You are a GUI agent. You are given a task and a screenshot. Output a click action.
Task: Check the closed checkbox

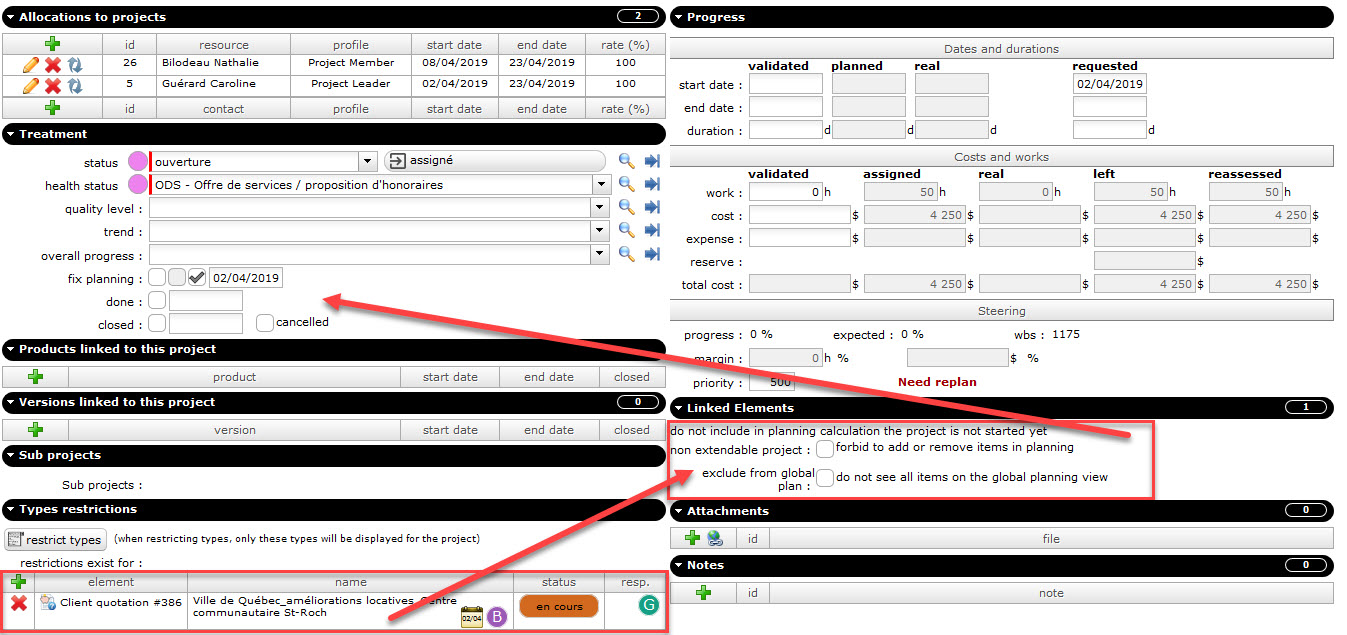coord(157,324)
